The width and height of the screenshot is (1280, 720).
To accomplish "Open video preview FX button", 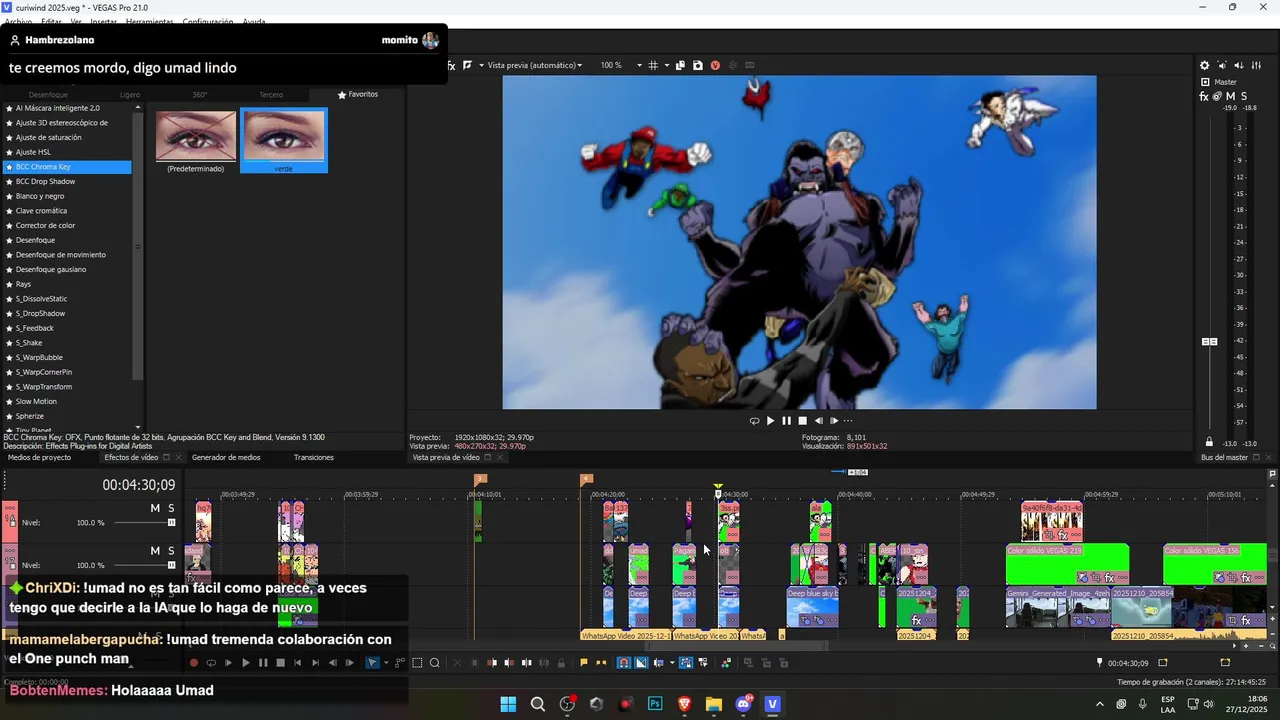I will click(x=450, y=65).
